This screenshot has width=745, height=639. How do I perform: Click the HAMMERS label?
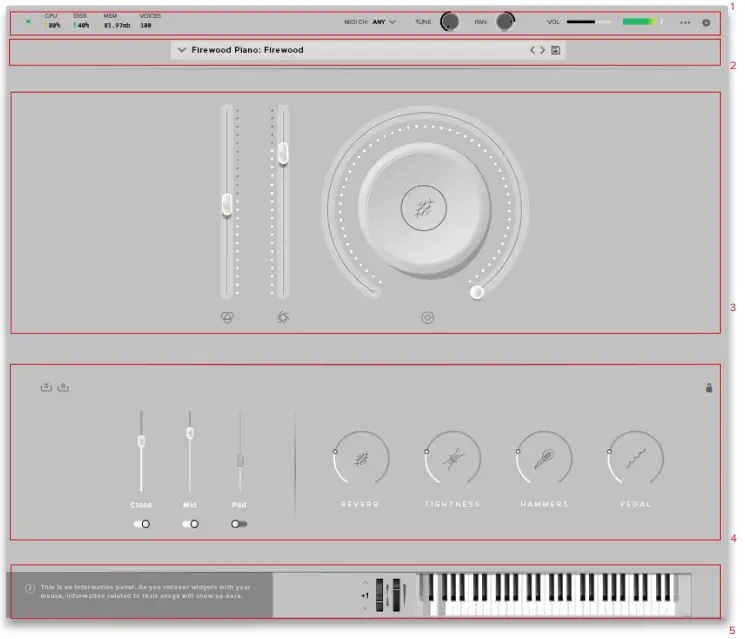(544, 504)
